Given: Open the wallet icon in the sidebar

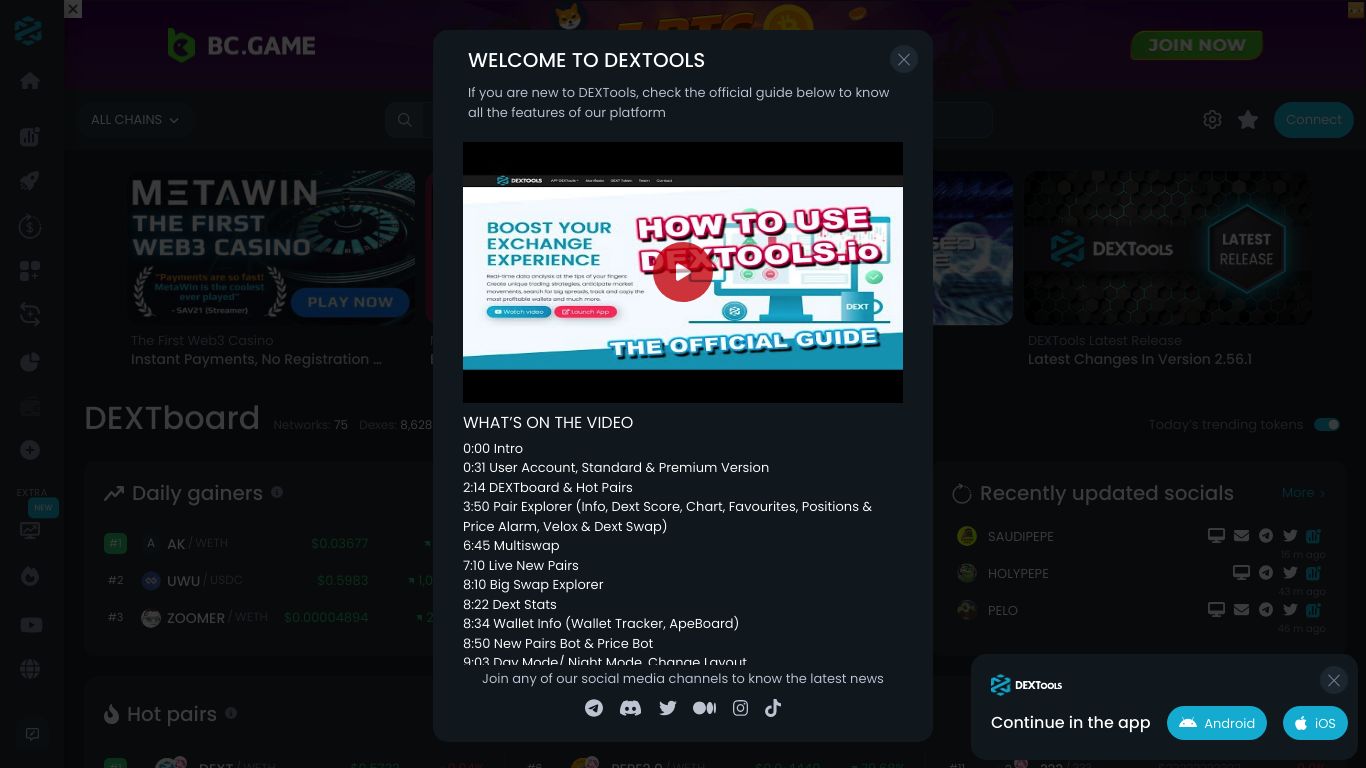Looking at the screenshot, I should pos(30,406).
